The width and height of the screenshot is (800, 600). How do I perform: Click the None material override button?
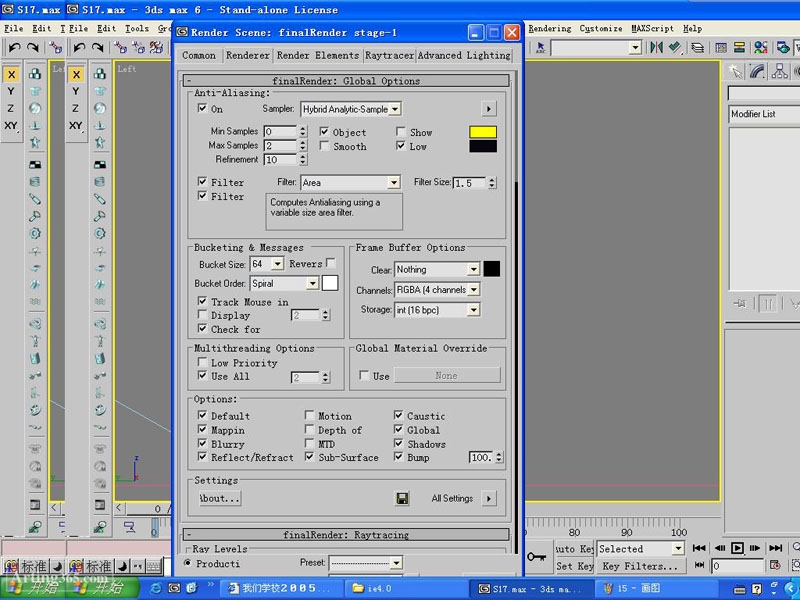(446, 376)
